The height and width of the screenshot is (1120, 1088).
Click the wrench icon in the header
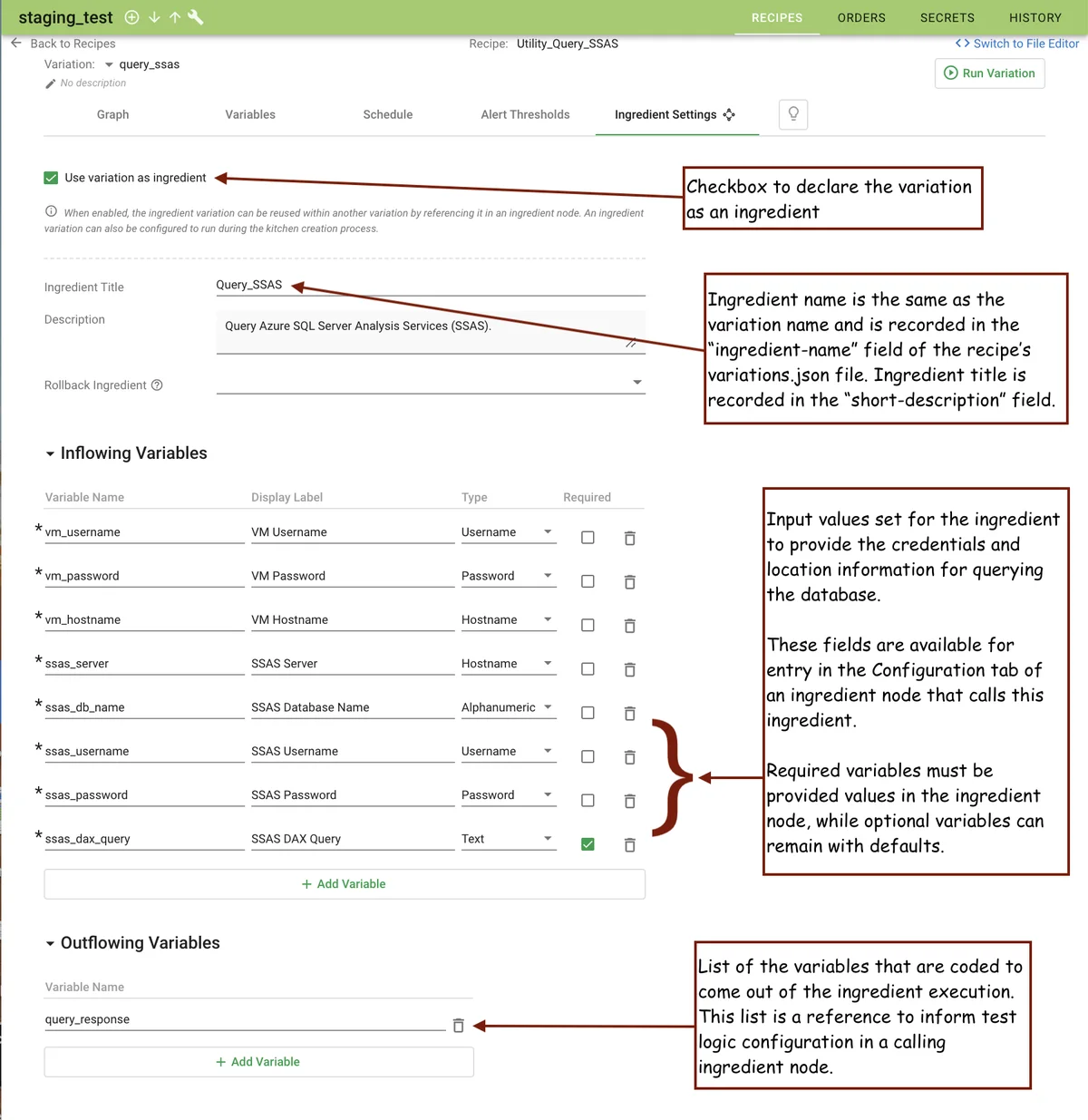195,17
